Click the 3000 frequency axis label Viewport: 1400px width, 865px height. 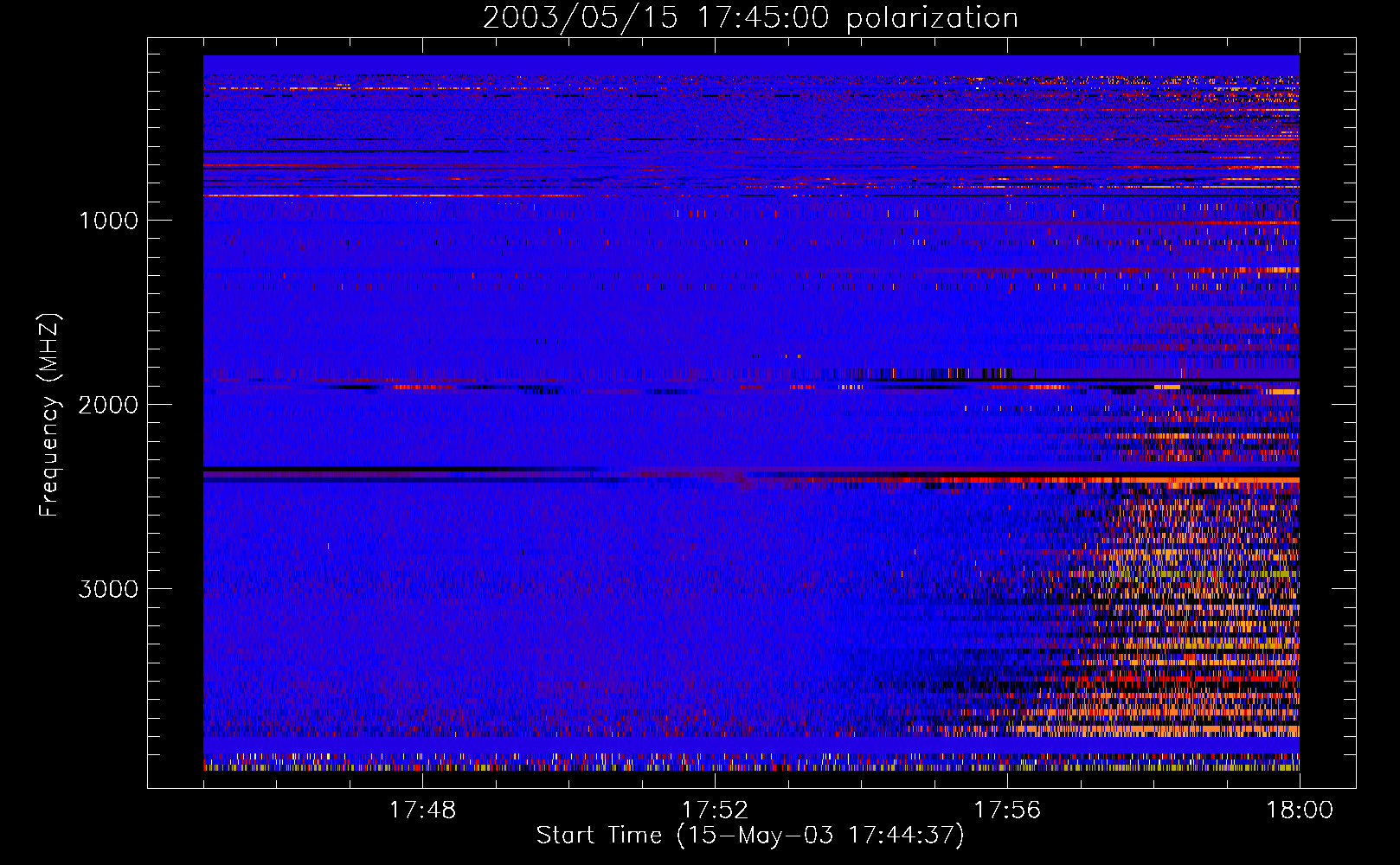(x=108, y=589)
